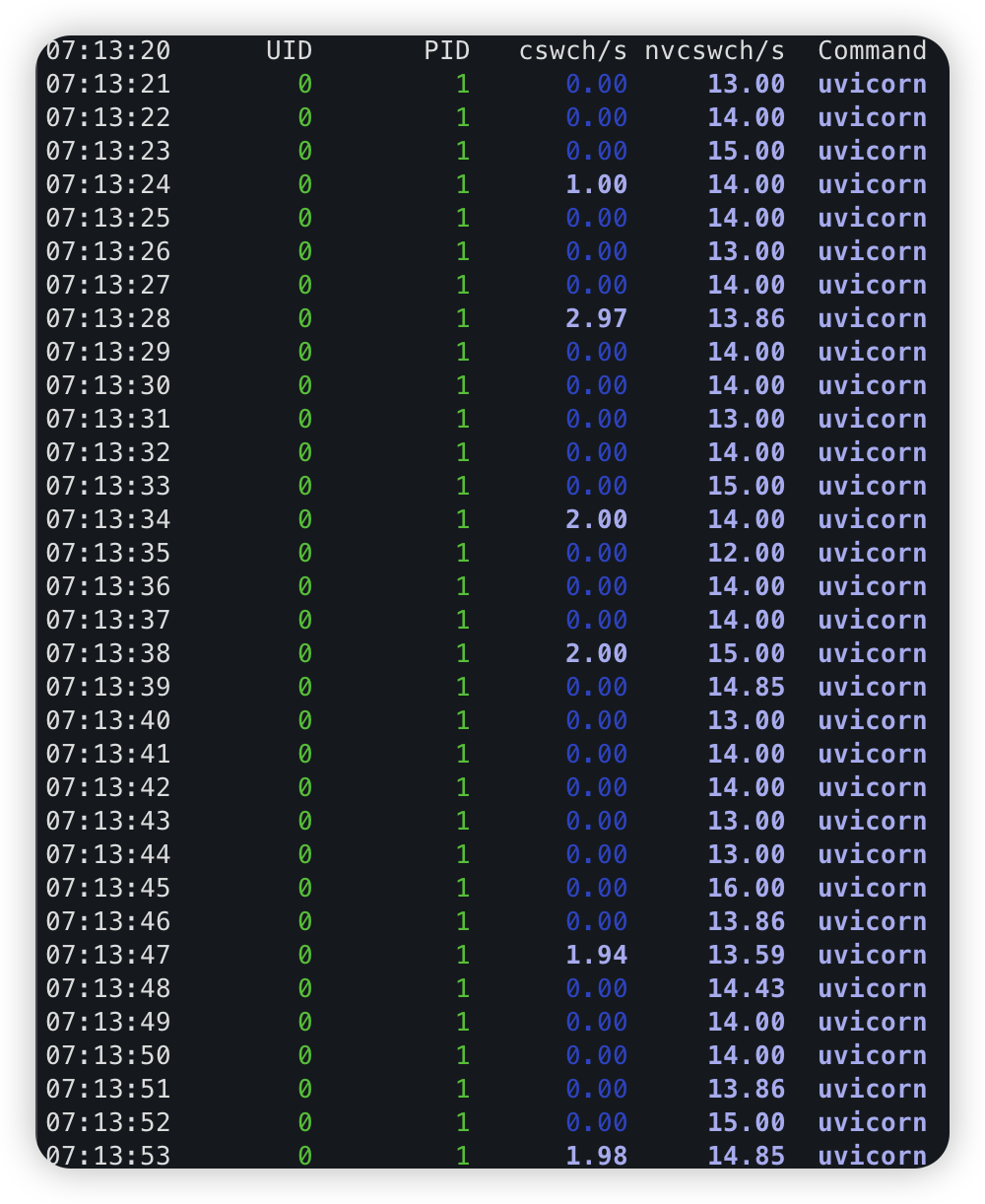The height and width of the screenshot is (1204, 985).
Task: Click the cswch/s column header
Action: pyautogui.click(x=572, y=51)
